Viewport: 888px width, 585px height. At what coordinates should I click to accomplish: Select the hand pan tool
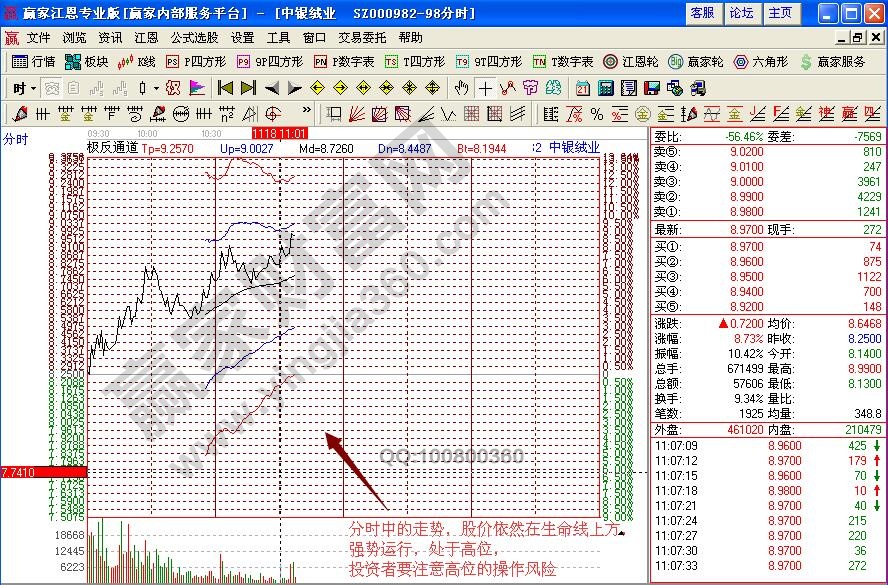[x=461, y=88]
